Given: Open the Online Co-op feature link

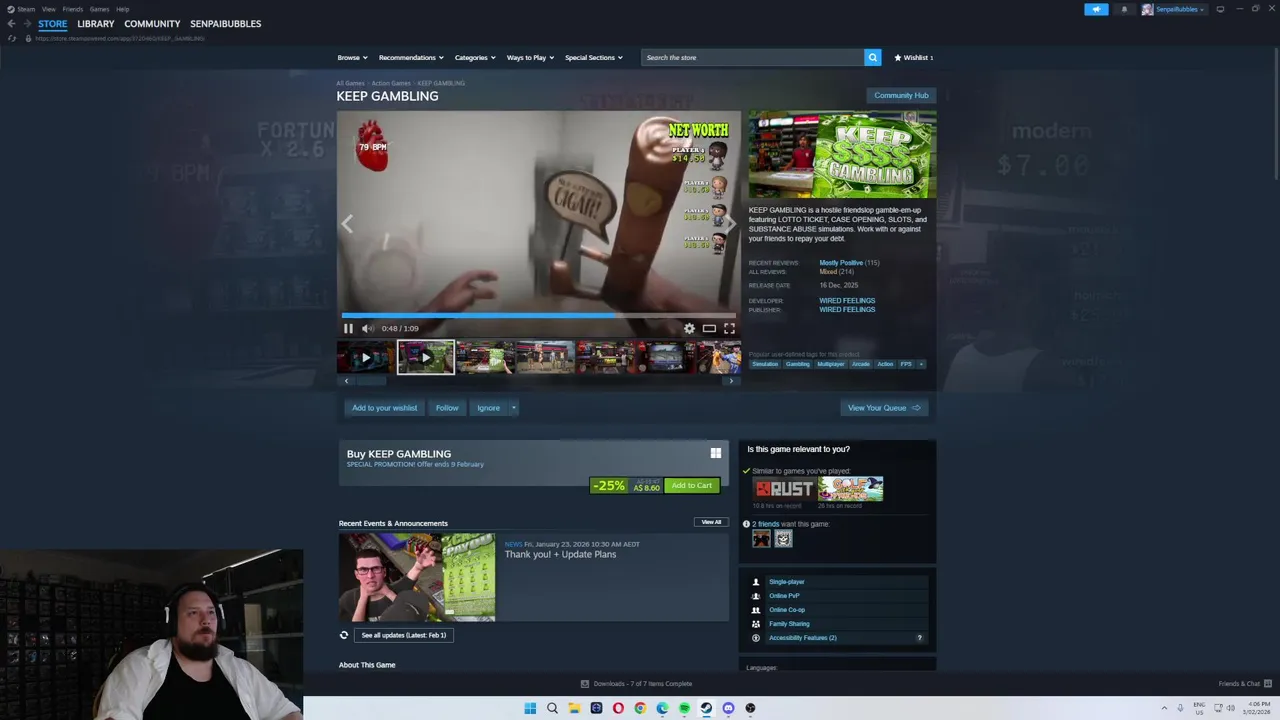Looking at the screenshot, I should (787, 610).
